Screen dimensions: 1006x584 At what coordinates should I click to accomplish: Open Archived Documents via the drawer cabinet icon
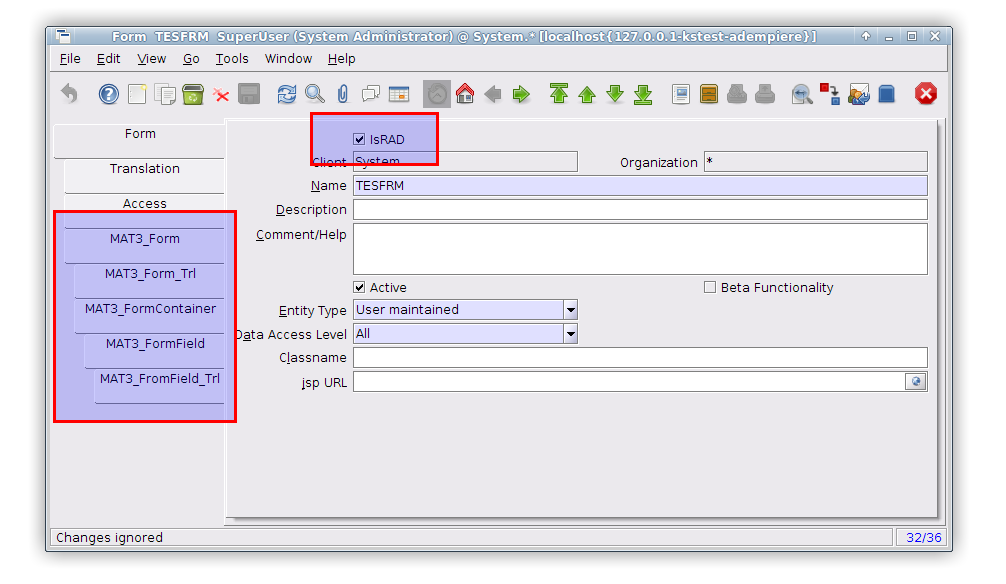pos(709,94)
